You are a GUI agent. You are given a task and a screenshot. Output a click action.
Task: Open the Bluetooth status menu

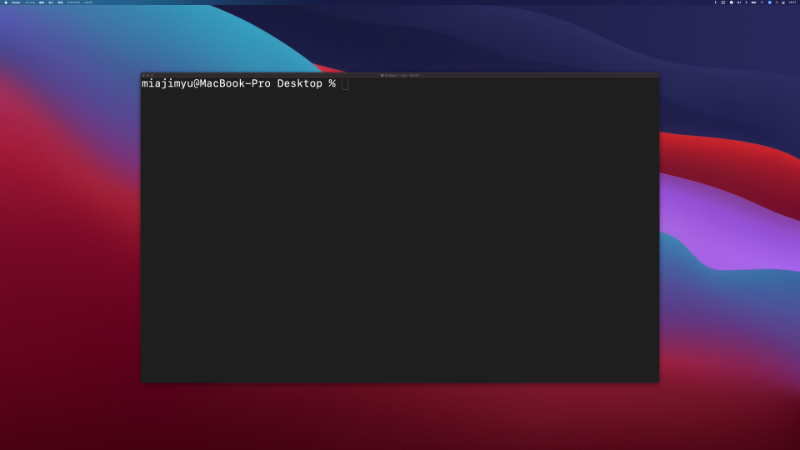pos(746,3)
